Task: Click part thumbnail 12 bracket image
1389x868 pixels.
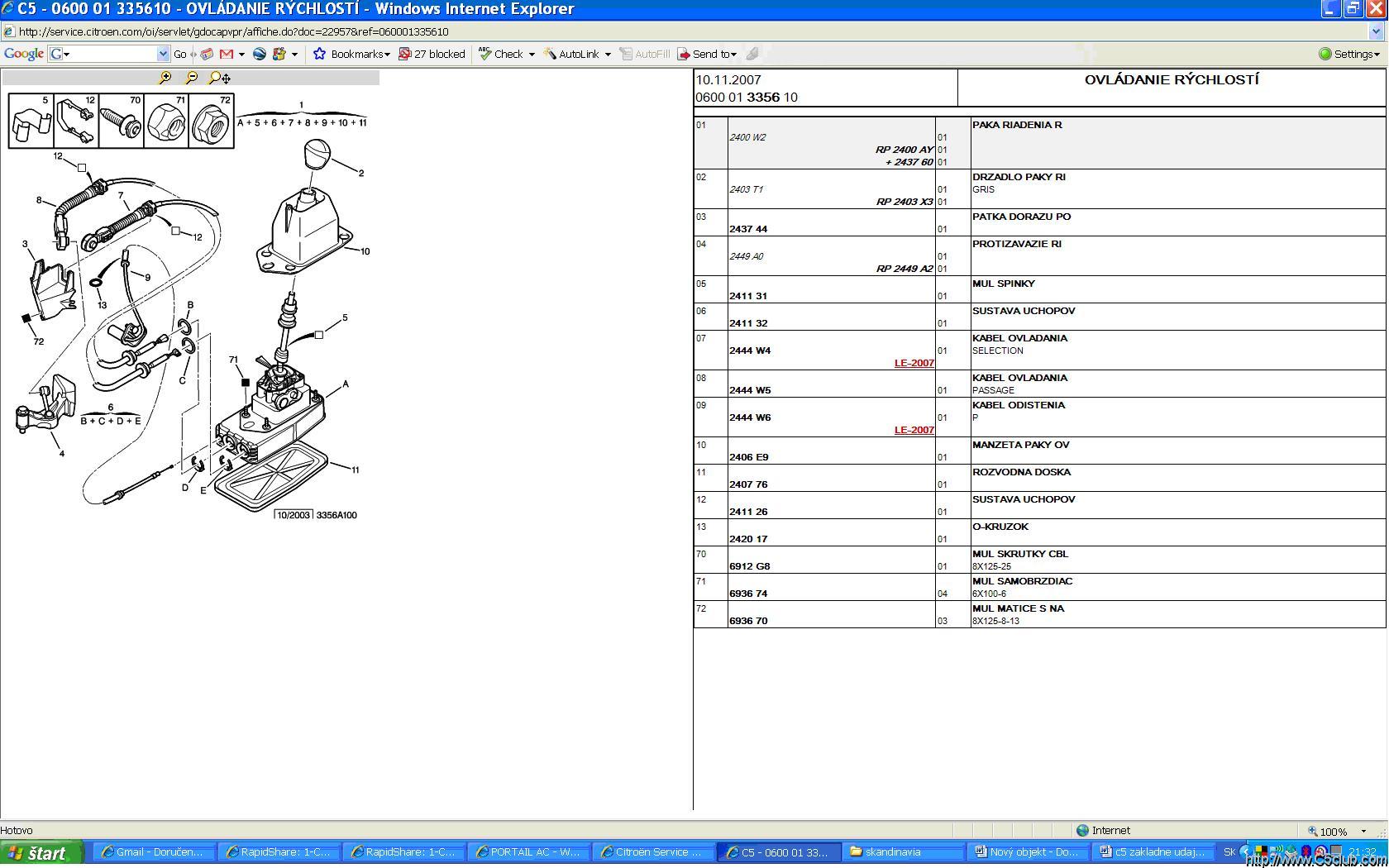Action: [x=76, y=121]
